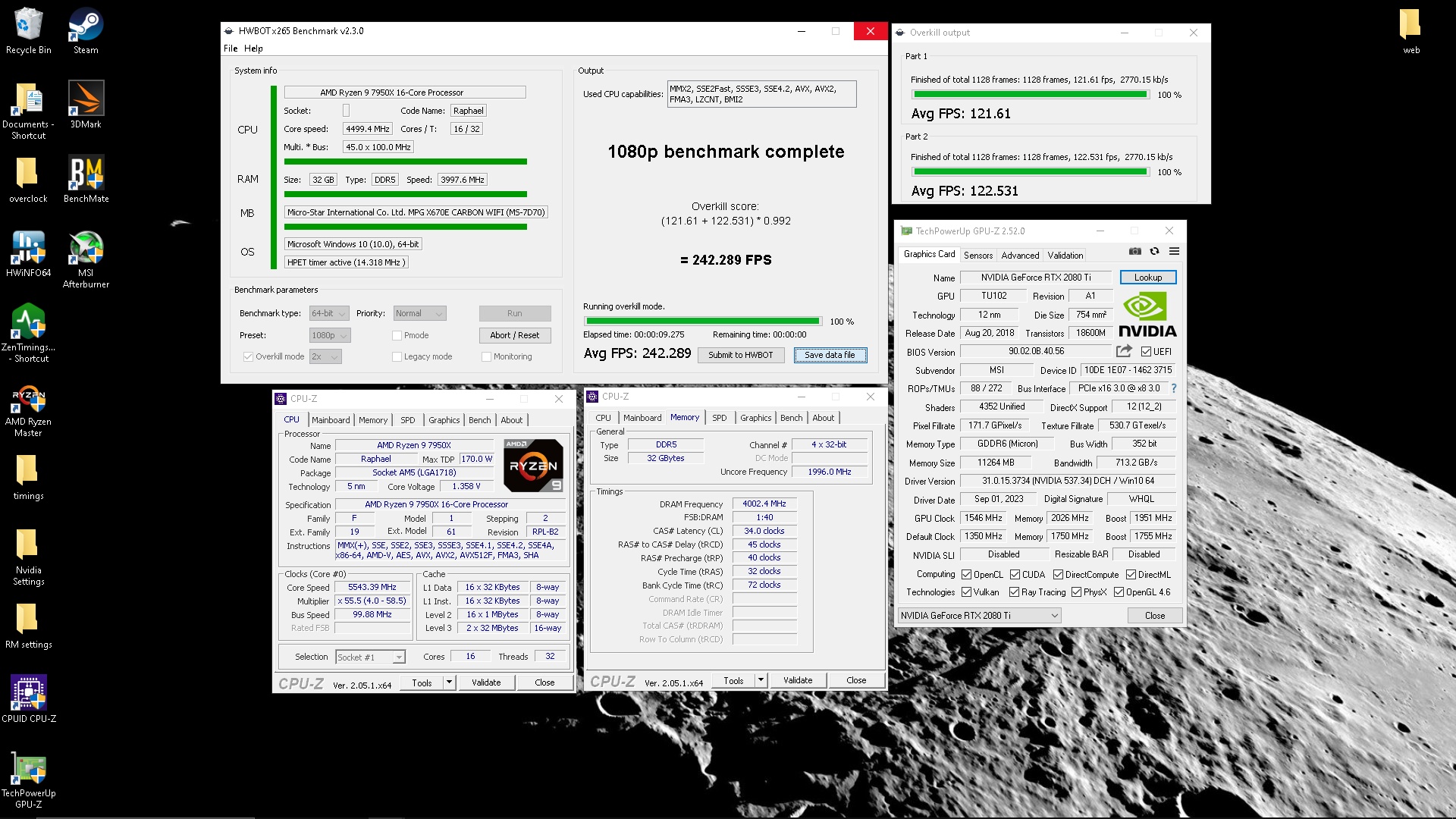Open the Documents Shortcut icon
Image resolution: width=1456 pixels, height=819 pixels.
click(28, 111)
